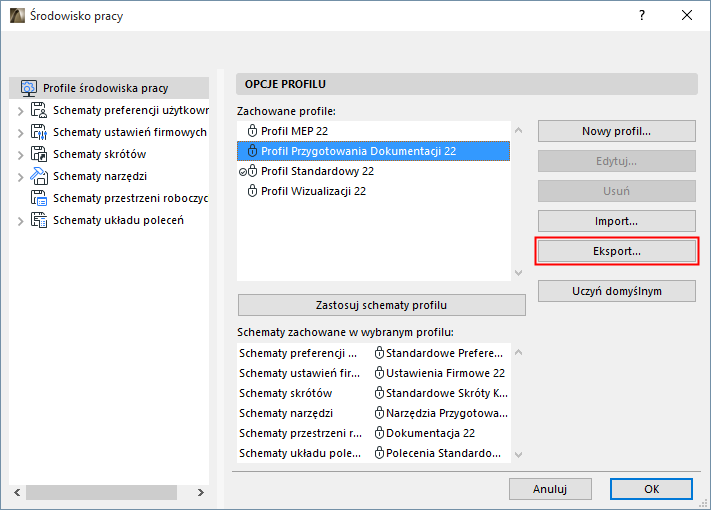Click the Schematy narzędzi icon
The height and width of the screenshot is (510, 711).
[39, 176]
